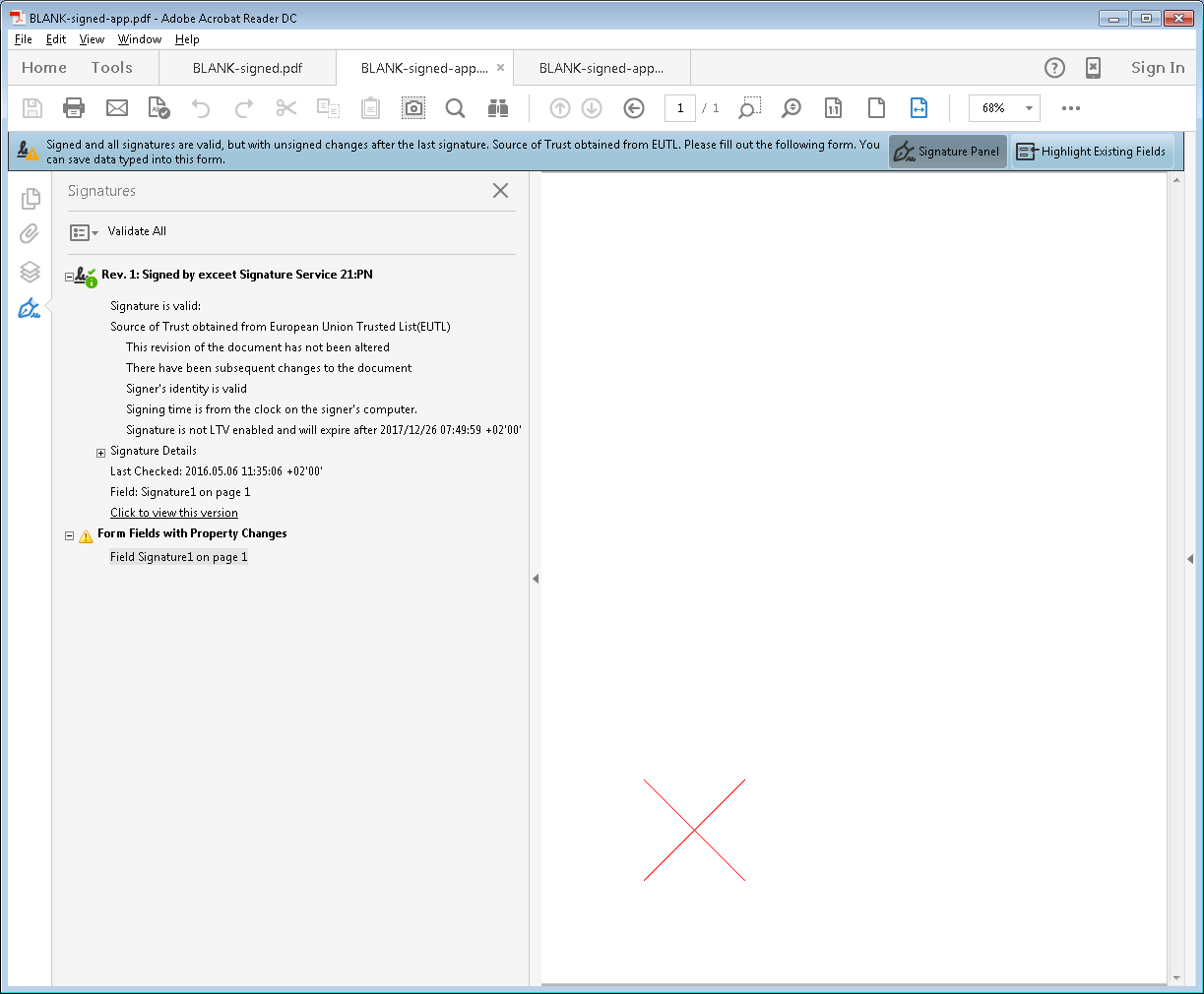Screen dimensions: 1204x994
Task: Toggle Highlight Existing Fields
Action: point(1093,152)
